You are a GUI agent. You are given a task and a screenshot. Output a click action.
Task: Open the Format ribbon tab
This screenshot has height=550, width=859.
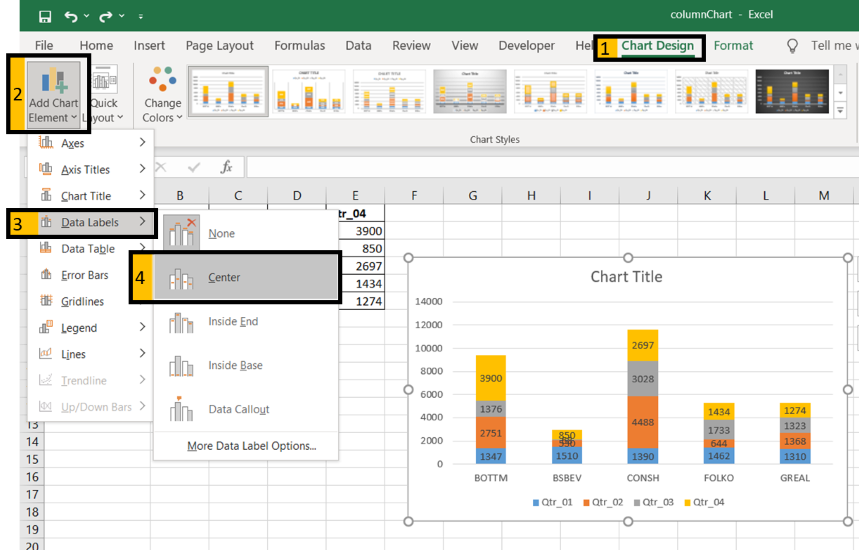pos(733,46)
